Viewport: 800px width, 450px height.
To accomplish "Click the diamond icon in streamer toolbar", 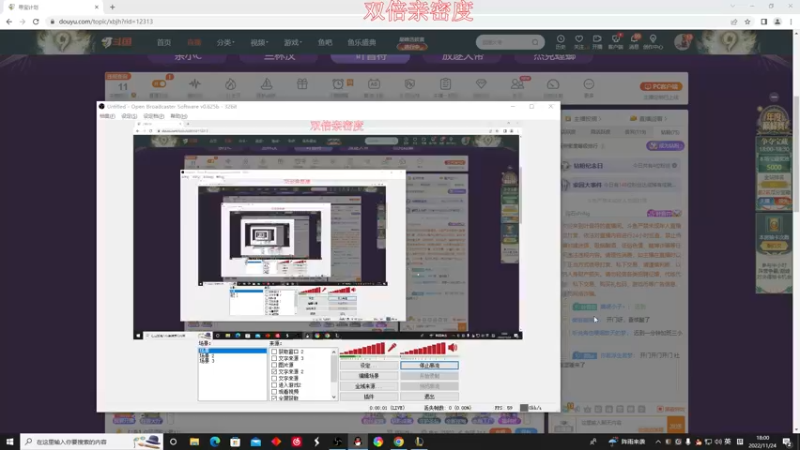I will coord(481,84).
